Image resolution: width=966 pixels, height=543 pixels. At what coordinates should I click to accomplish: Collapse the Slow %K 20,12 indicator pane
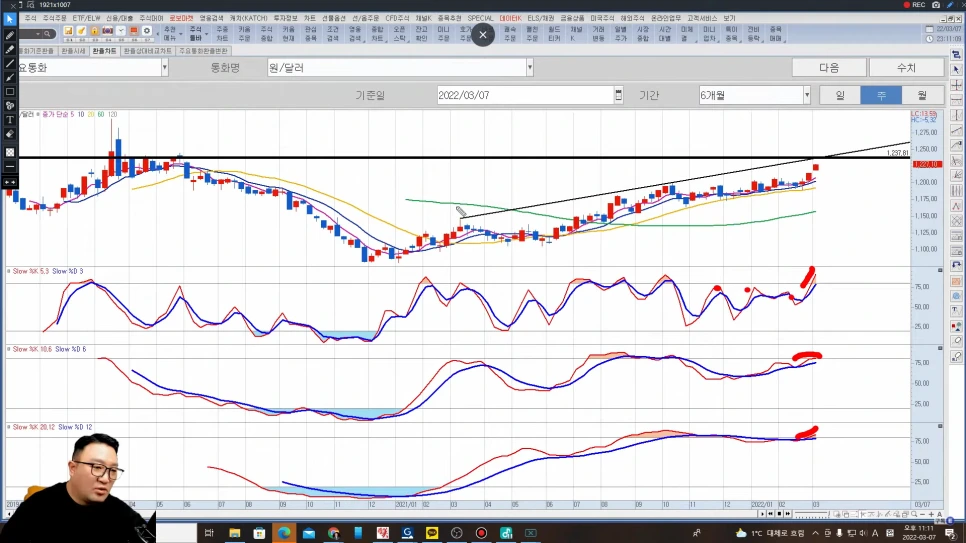tap(940, 426)
